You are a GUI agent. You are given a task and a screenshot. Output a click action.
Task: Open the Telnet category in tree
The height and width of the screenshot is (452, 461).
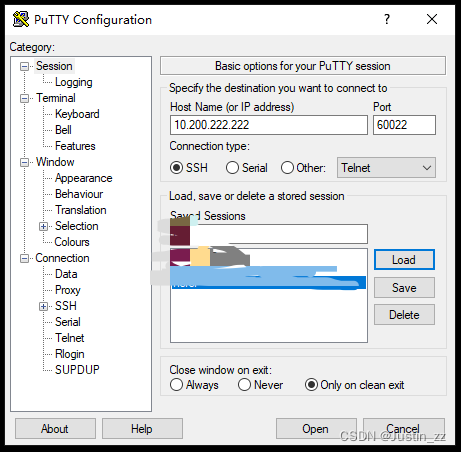pyautogui.click(x=70, y=338)
